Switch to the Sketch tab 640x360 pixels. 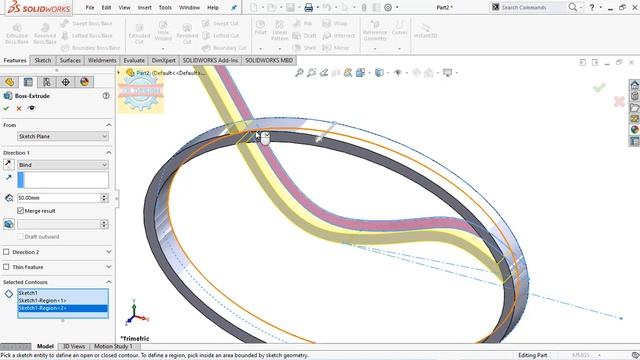[42, 60]
